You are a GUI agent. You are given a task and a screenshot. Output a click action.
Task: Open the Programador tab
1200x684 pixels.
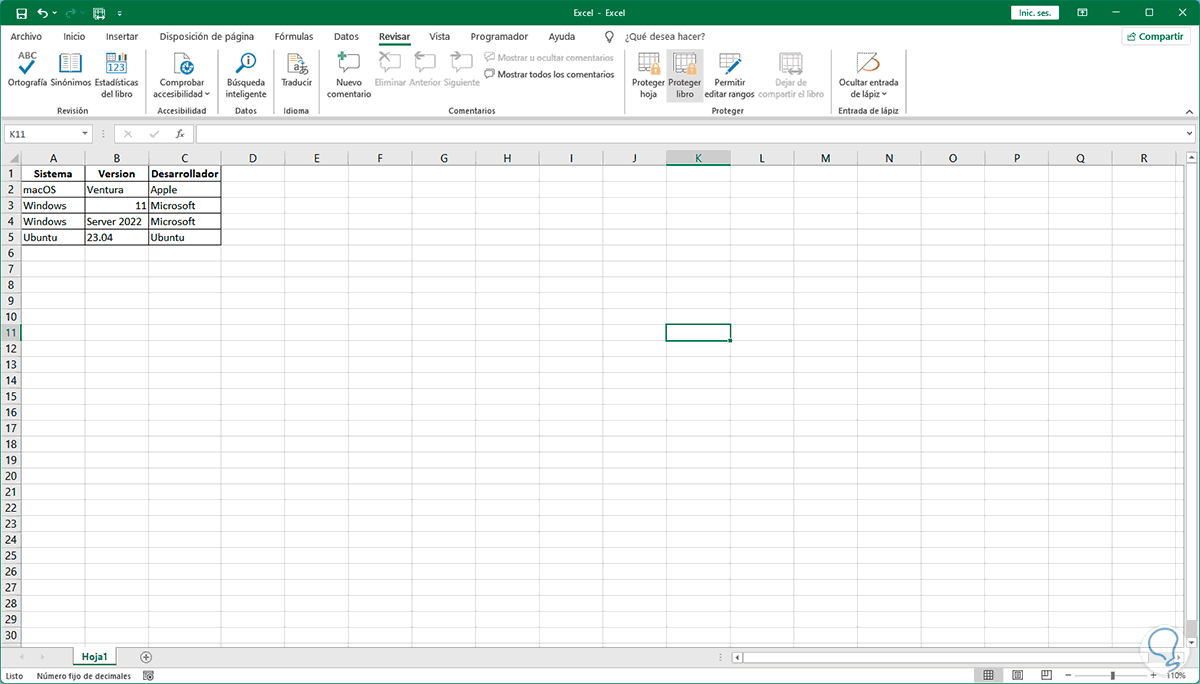[499, 36]
